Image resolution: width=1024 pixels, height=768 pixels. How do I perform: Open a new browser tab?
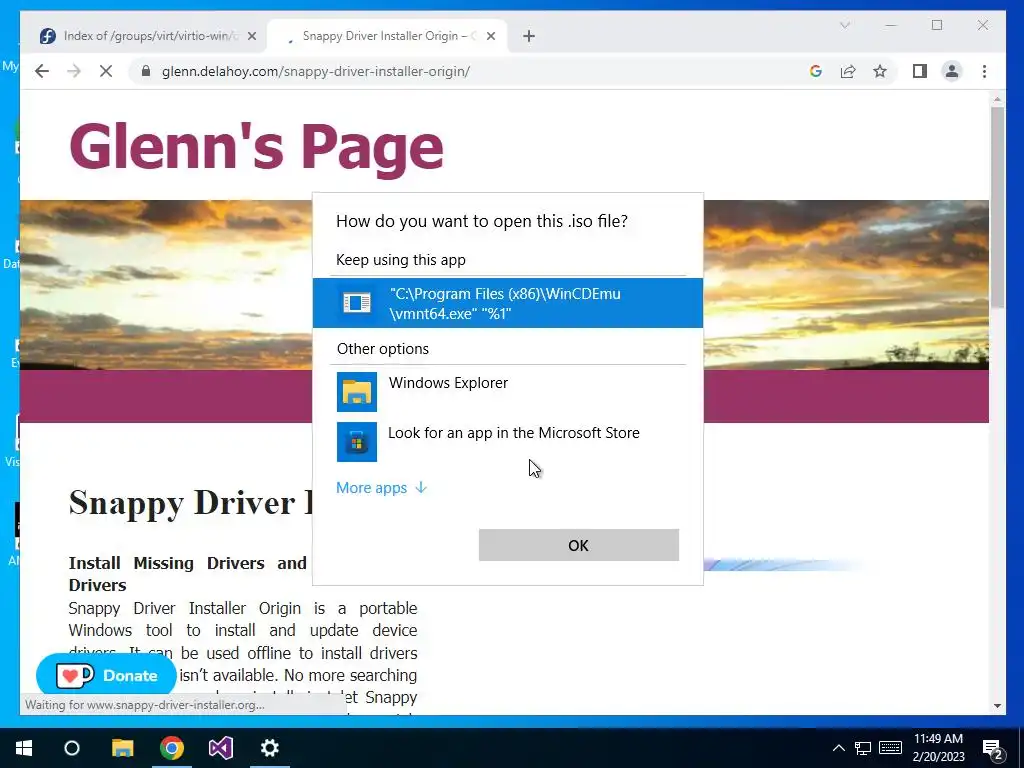pos(529,36)
